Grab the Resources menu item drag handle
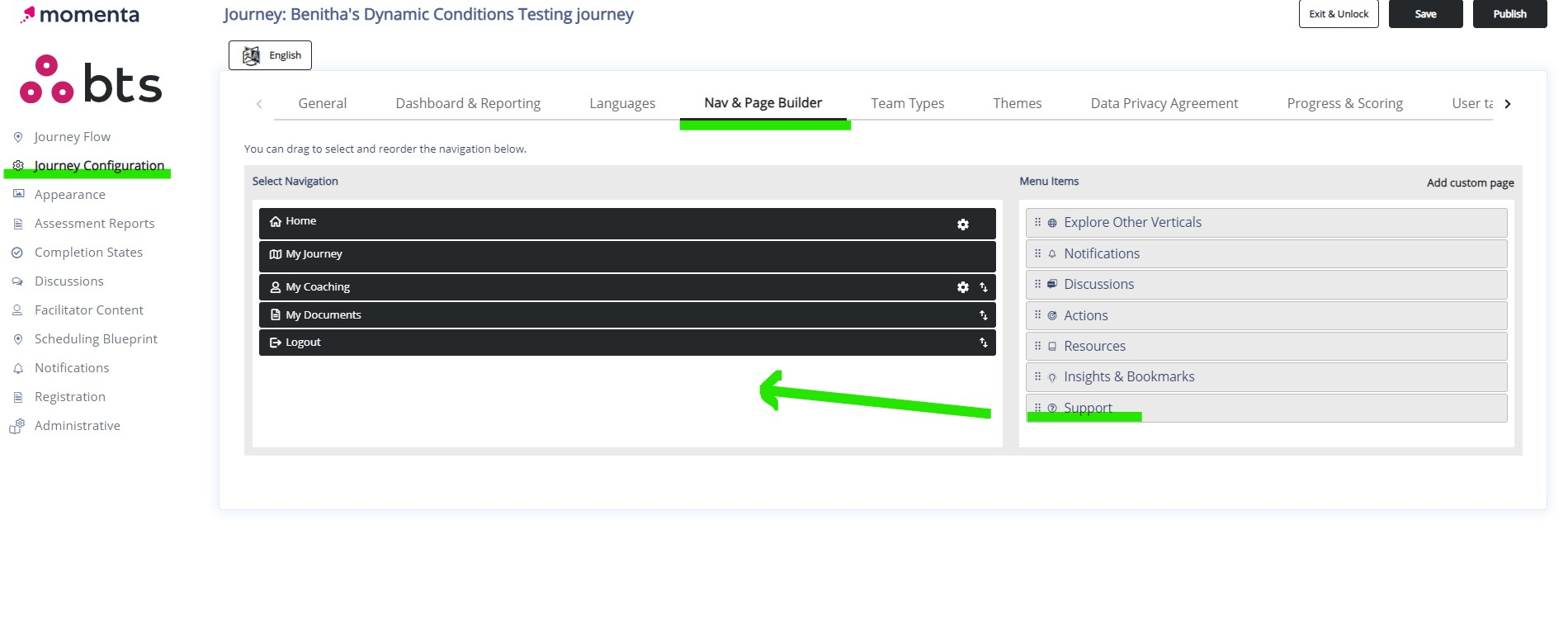 [1038, 346]
